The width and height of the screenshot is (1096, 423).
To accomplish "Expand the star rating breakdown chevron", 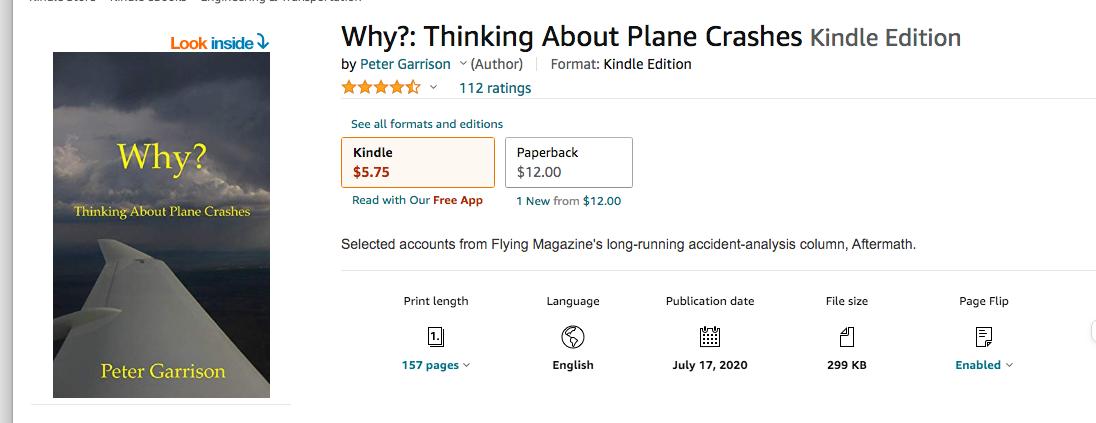I will click(434, 88).
